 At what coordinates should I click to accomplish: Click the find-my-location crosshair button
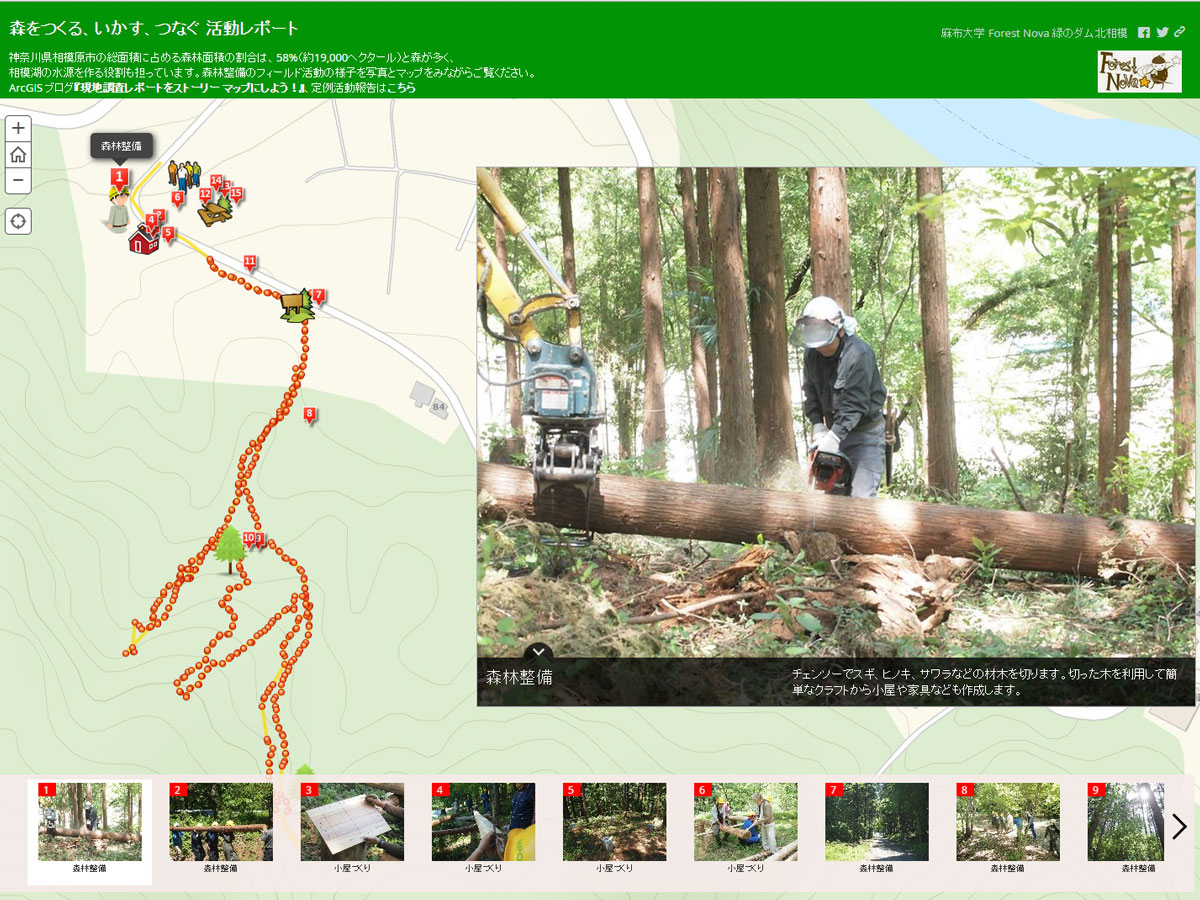point(16,220)
